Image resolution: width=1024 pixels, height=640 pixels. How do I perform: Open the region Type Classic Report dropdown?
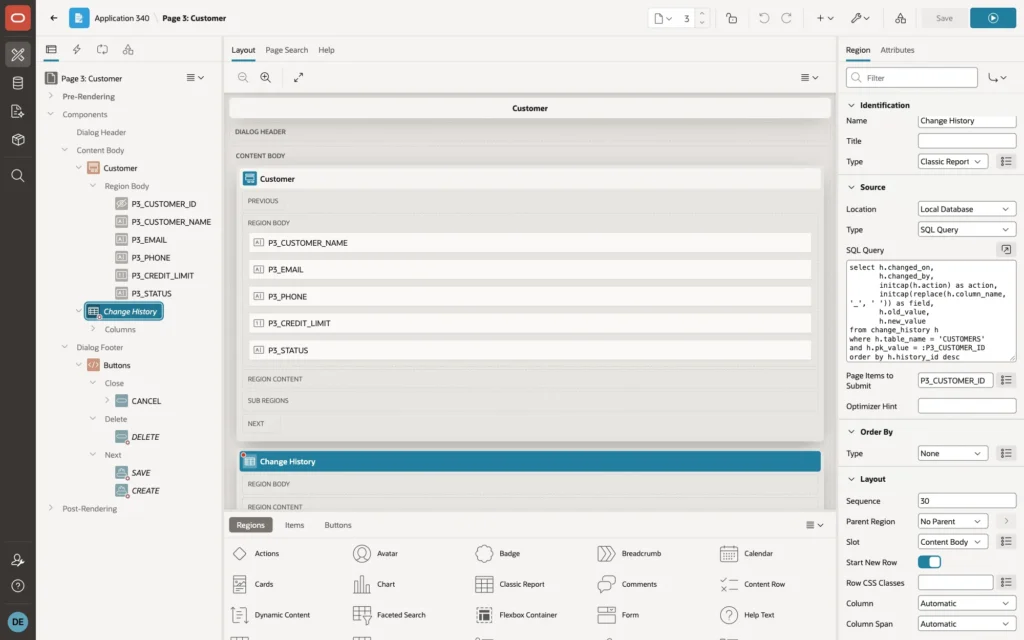click(x=952, y=161)
